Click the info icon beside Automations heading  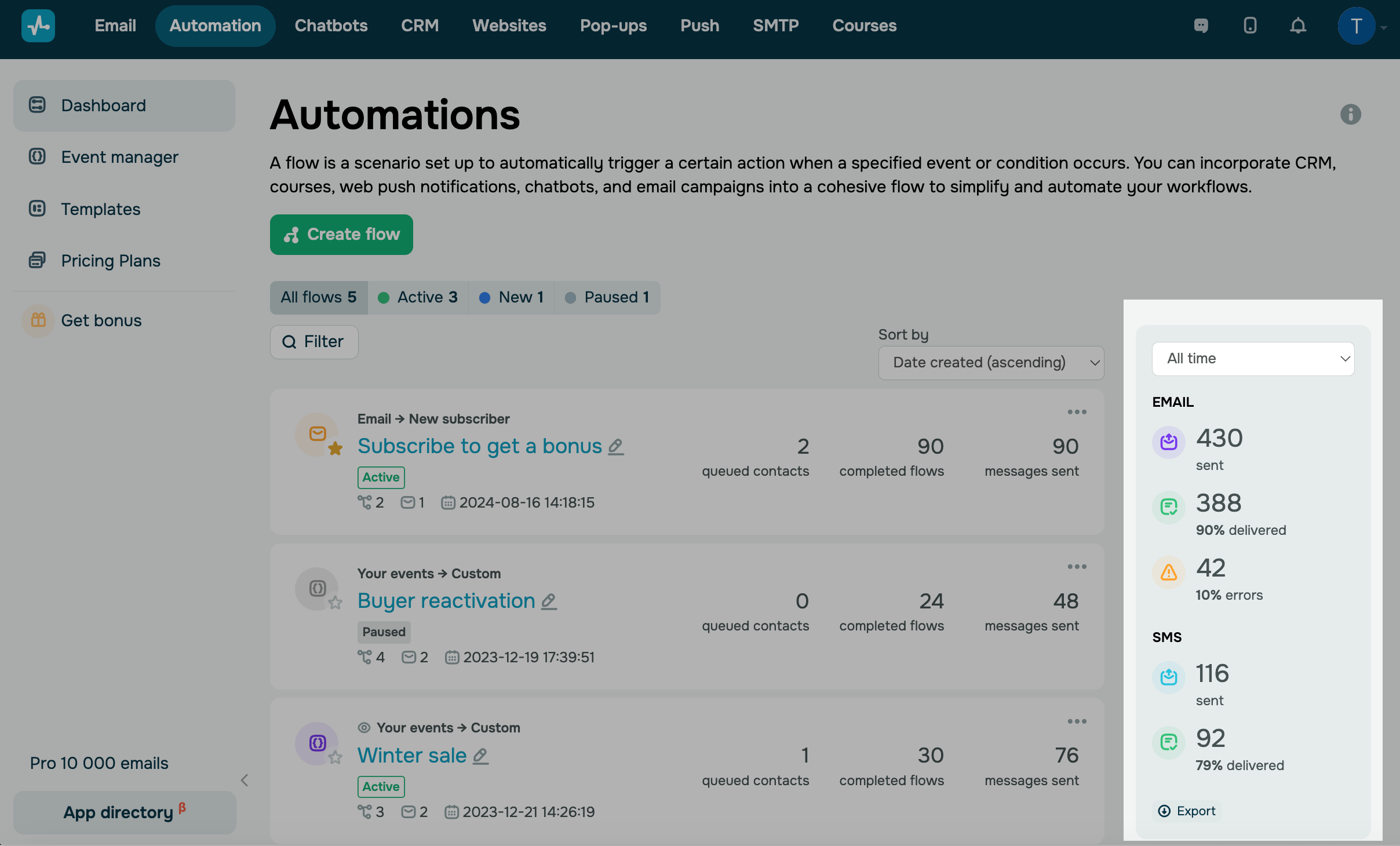point(1350,115)
